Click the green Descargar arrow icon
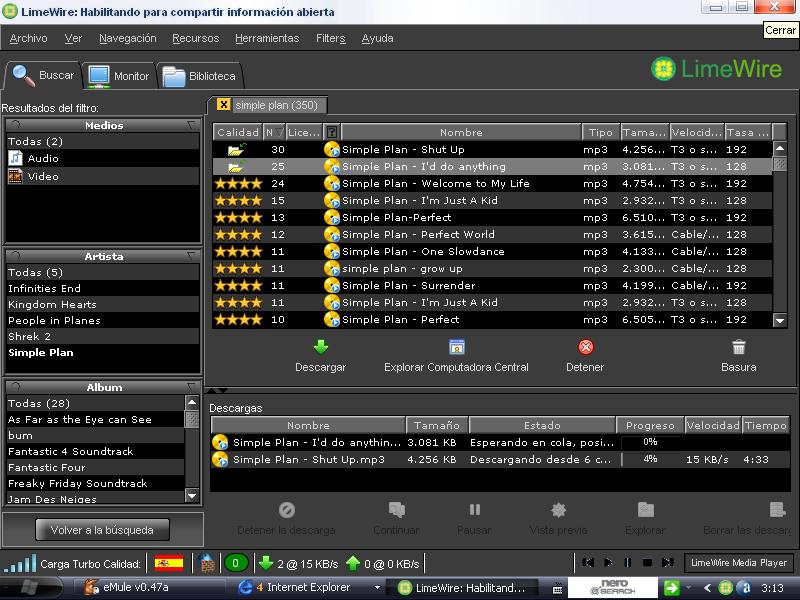Screen dimensions: 800x600 (x=321, y=347)
